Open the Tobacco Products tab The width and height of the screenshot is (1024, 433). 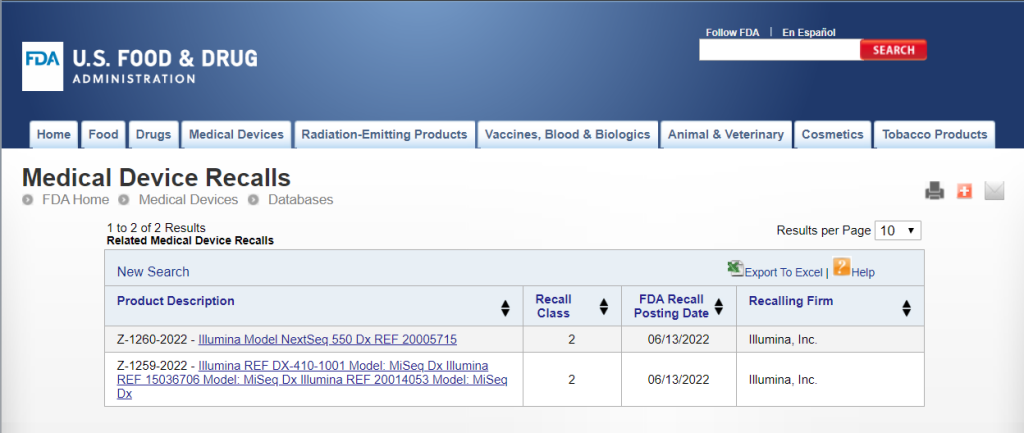(x=935, y=135)
